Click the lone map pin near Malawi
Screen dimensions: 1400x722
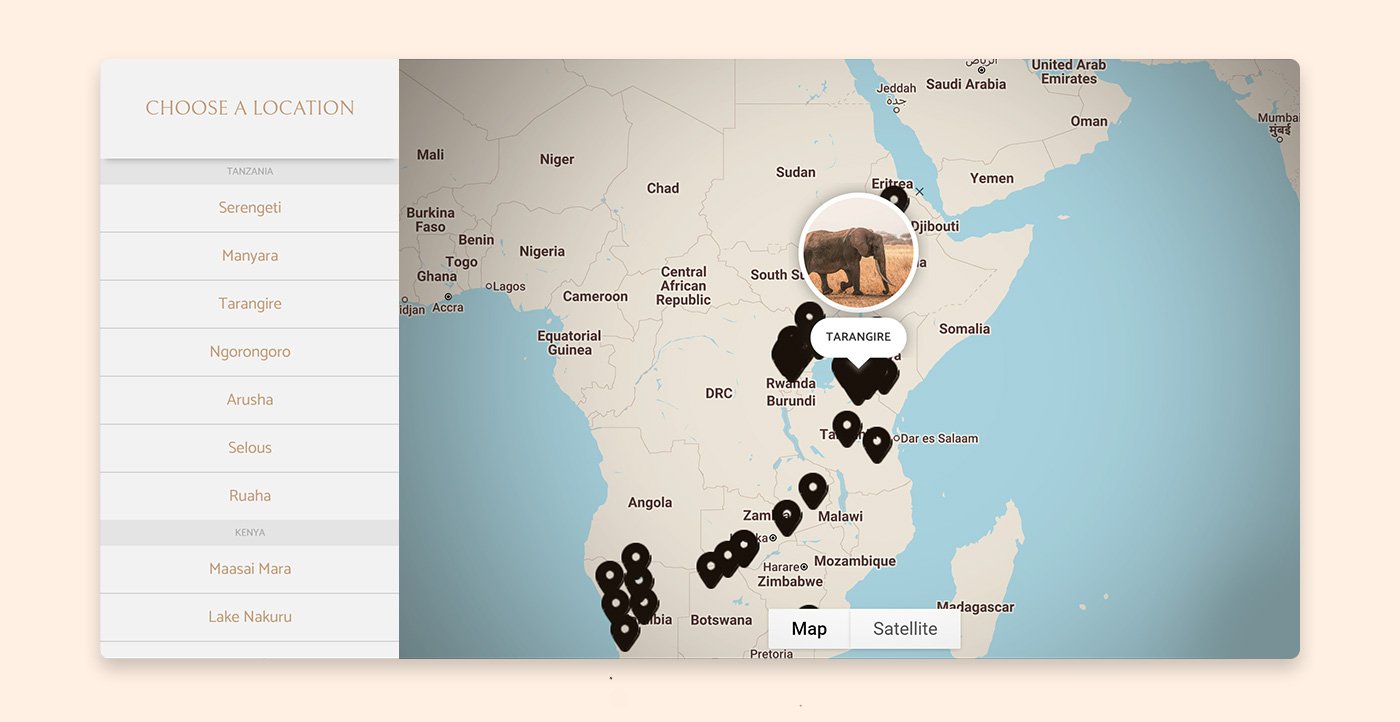click(812, 487)
